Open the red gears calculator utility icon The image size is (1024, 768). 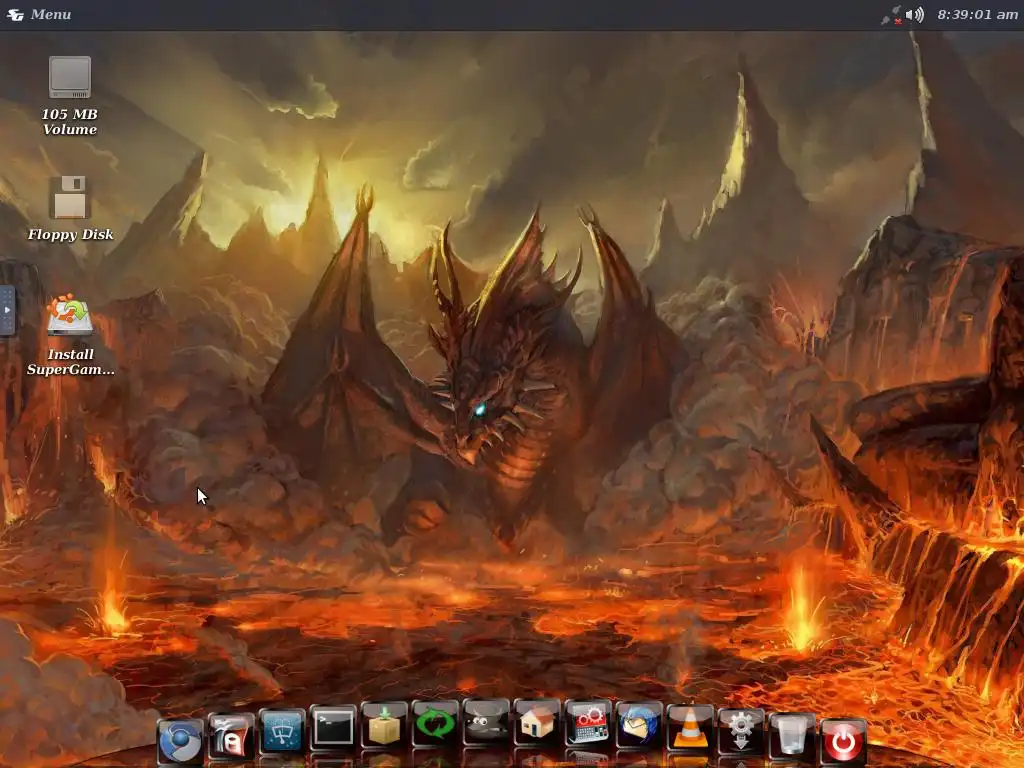(588, 722)
